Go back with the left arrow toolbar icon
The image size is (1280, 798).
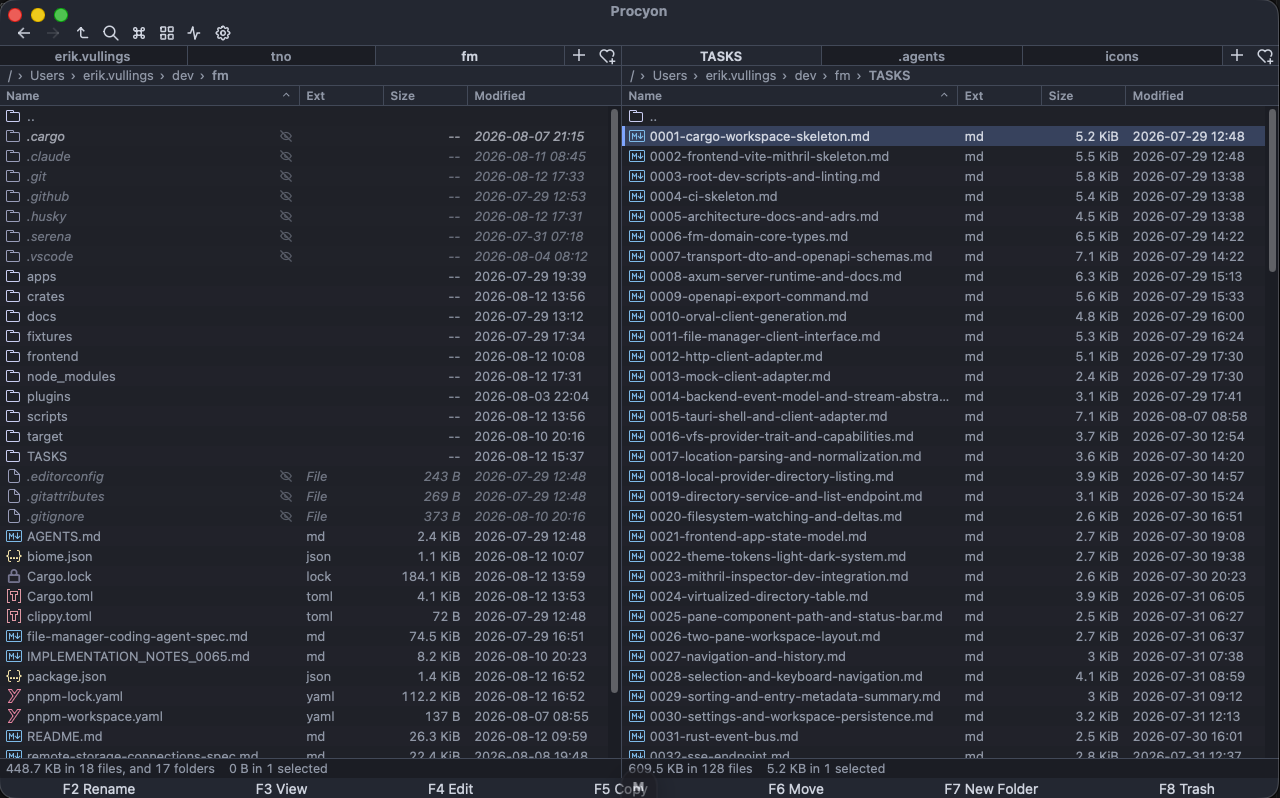pos(24,33)
